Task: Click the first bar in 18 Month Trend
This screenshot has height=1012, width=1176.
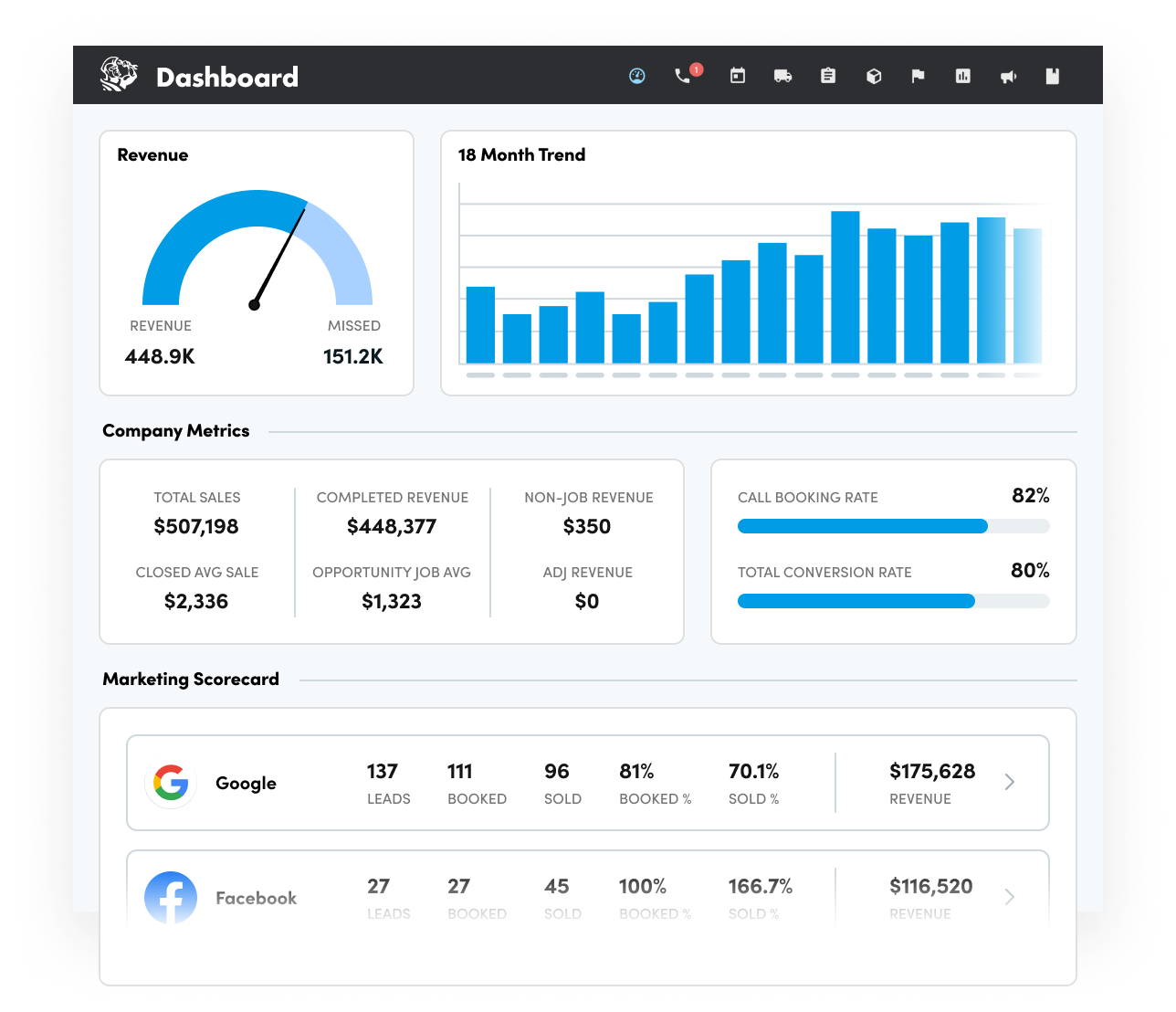Action: 480,325
